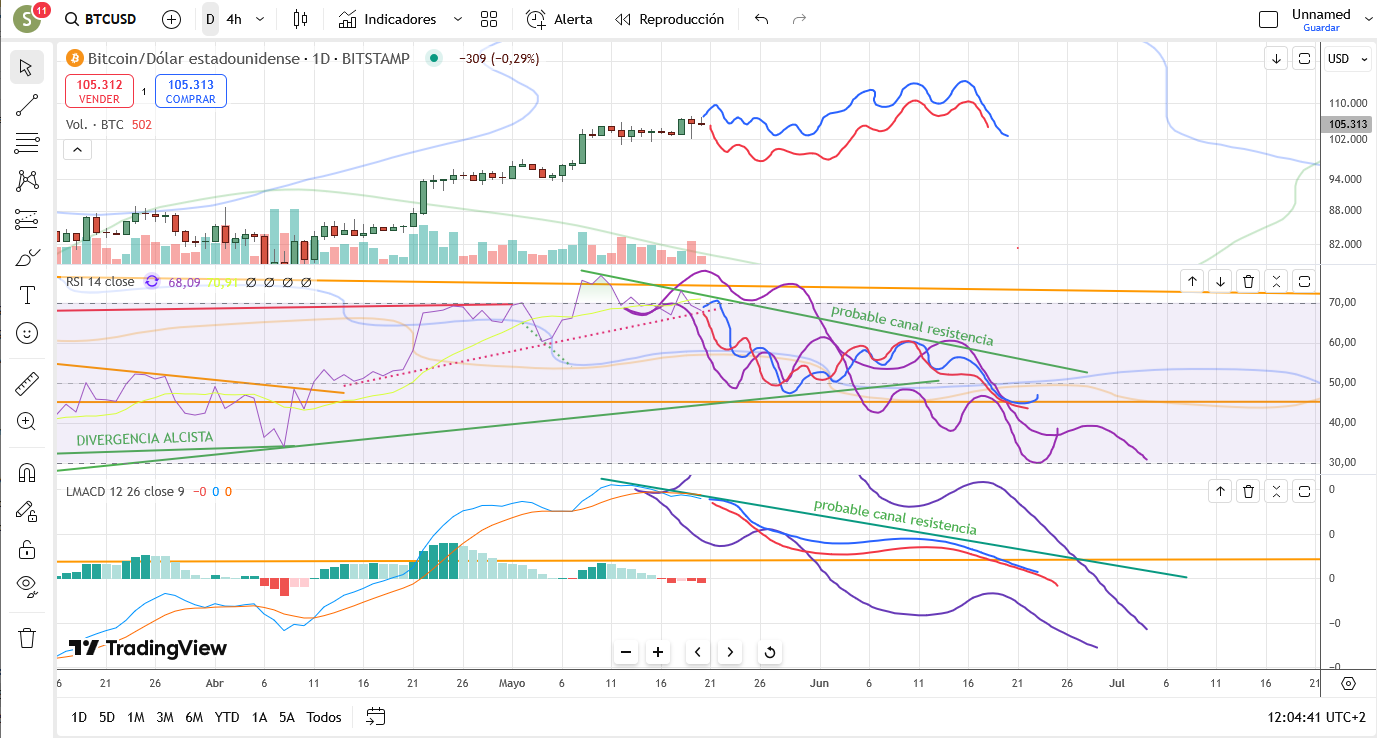The height and width of the screenshot is (738, 1377).
Task: Delete the RSI pane
Action: pos(1248,281)
